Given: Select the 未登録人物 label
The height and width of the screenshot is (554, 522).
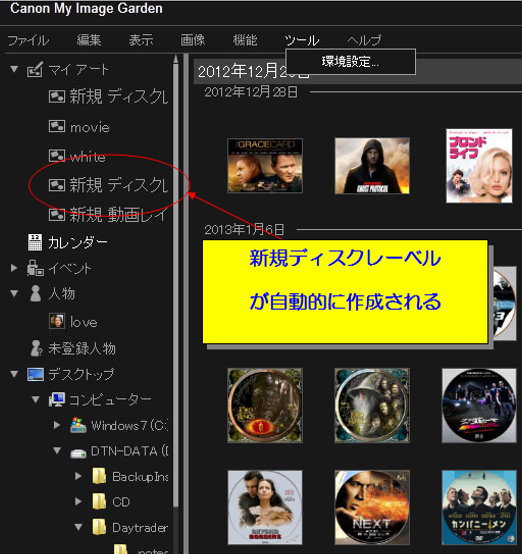Looking at the screenshot, I should pyautogui.click(x=82, y=348).
